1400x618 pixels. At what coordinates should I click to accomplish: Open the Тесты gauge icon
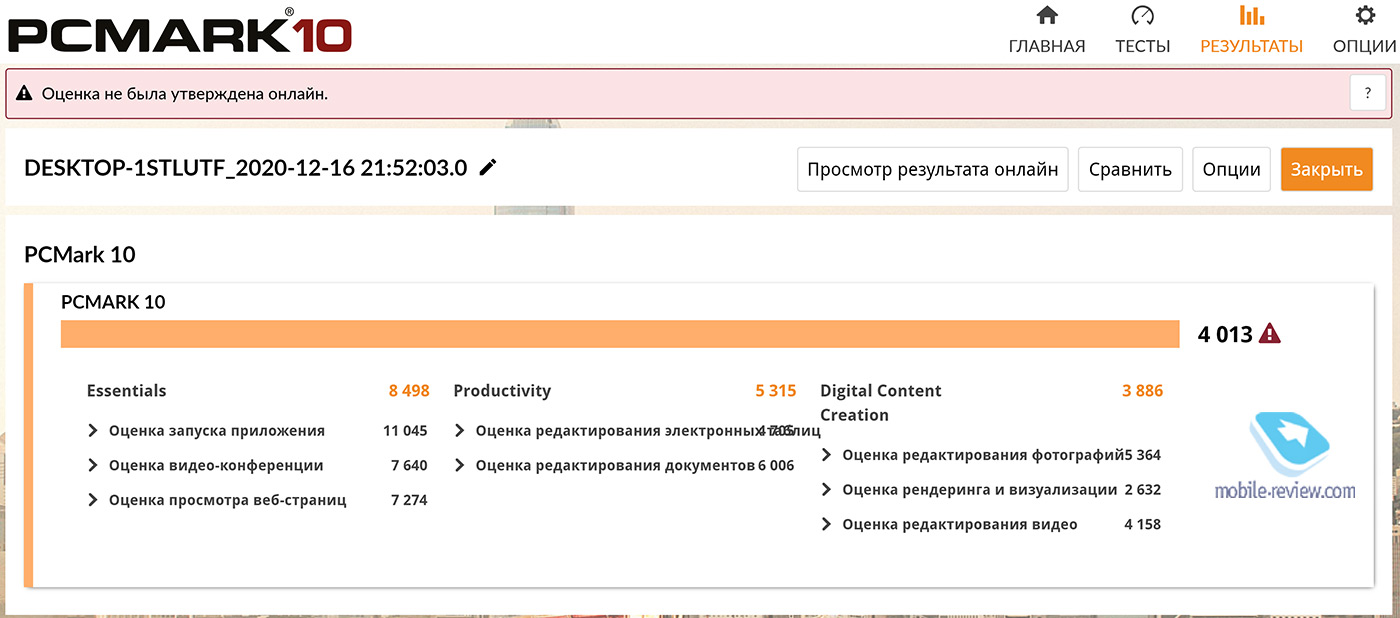[1142, 16]
